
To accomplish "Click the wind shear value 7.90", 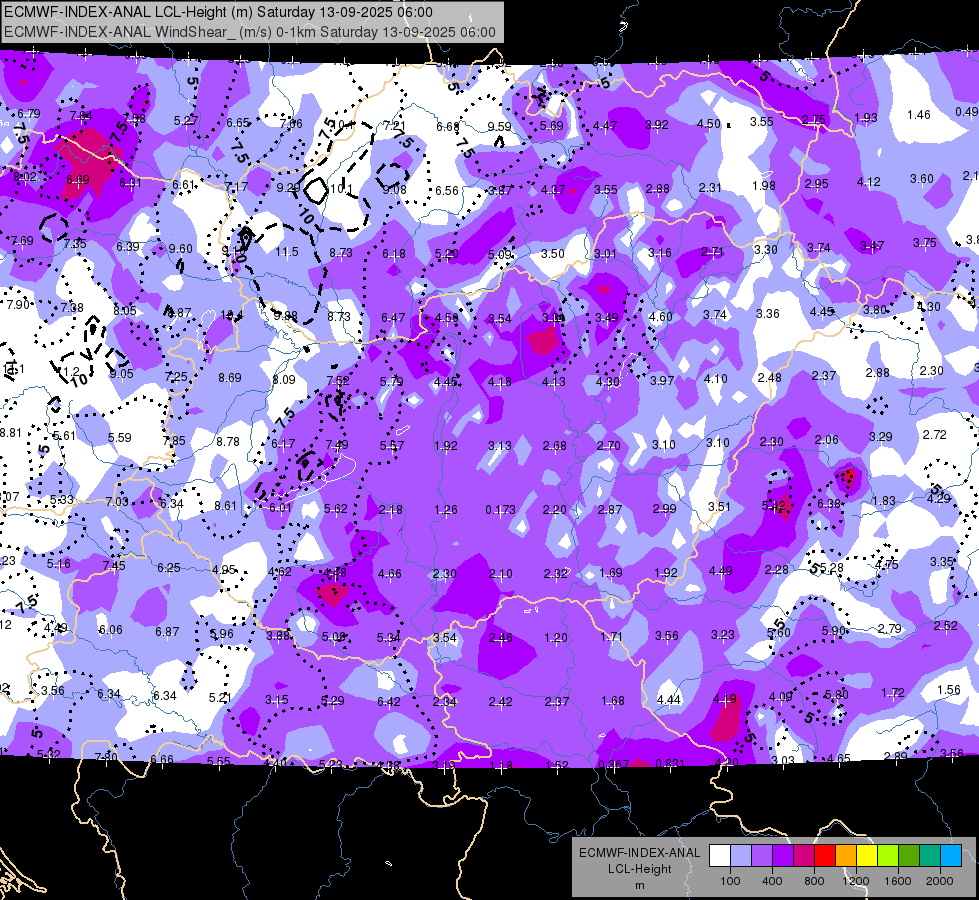I will point(17,305).
